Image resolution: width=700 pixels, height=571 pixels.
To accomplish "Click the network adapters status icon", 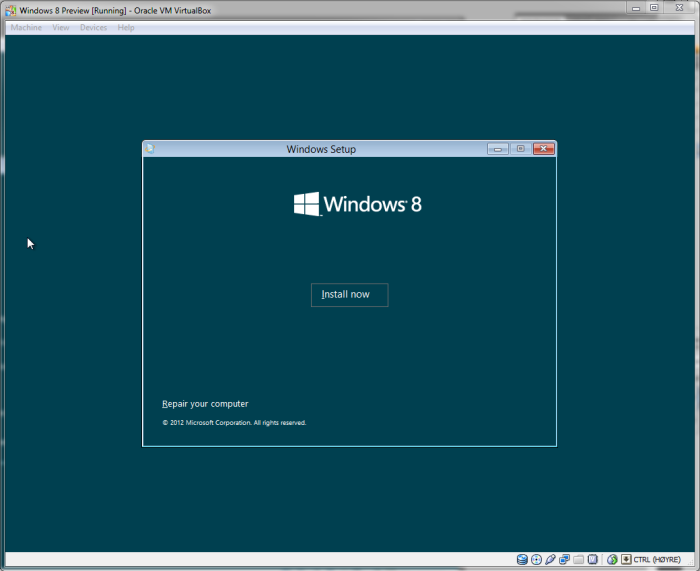I will coord(565,559).
